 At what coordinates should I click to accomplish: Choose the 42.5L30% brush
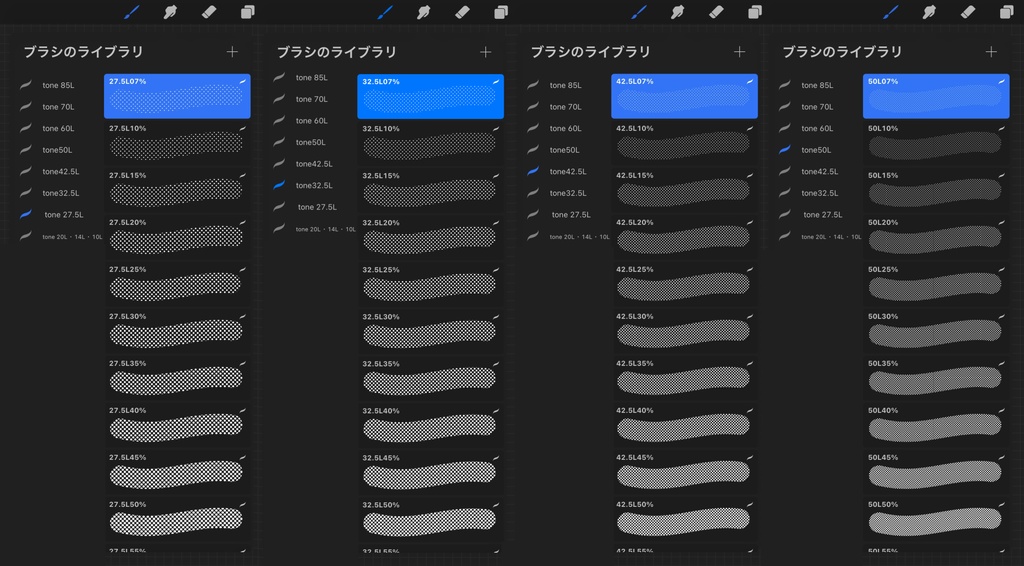click(x=684, y=331)
